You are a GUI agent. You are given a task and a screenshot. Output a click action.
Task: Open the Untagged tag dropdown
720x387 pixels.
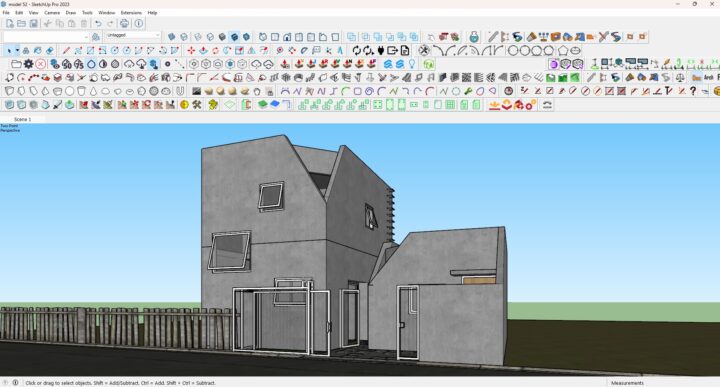click(x=133, y=35)
